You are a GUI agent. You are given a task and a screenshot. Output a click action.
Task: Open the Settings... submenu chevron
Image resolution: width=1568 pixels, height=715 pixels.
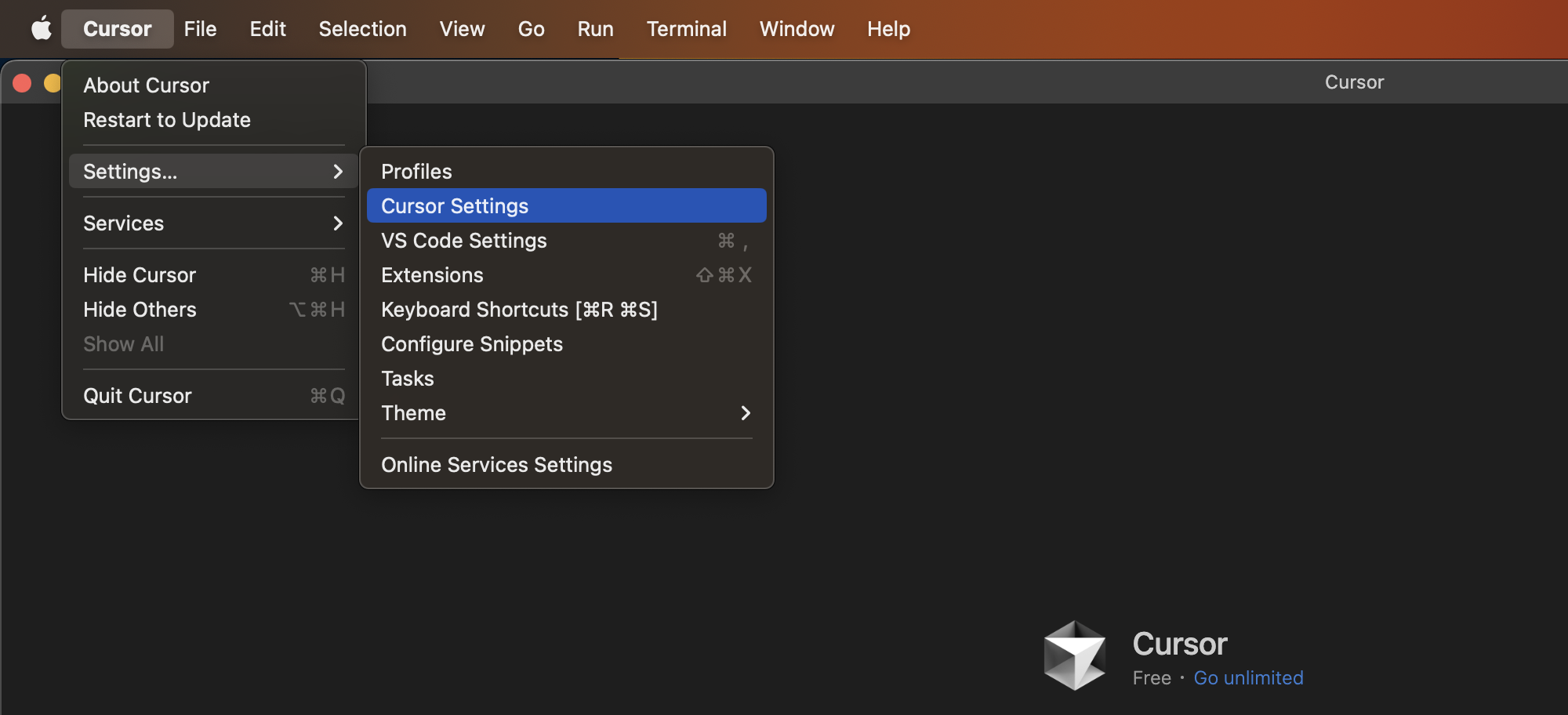pyautogui.click(x=338, y=171)
